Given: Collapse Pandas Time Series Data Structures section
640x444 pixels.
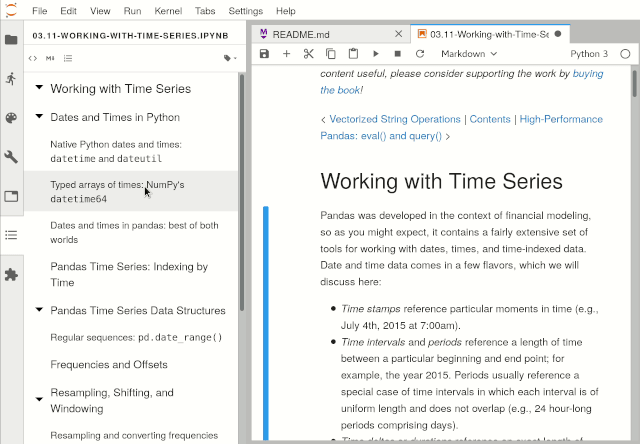Looking at the screenshot, I should click(39, 310).
